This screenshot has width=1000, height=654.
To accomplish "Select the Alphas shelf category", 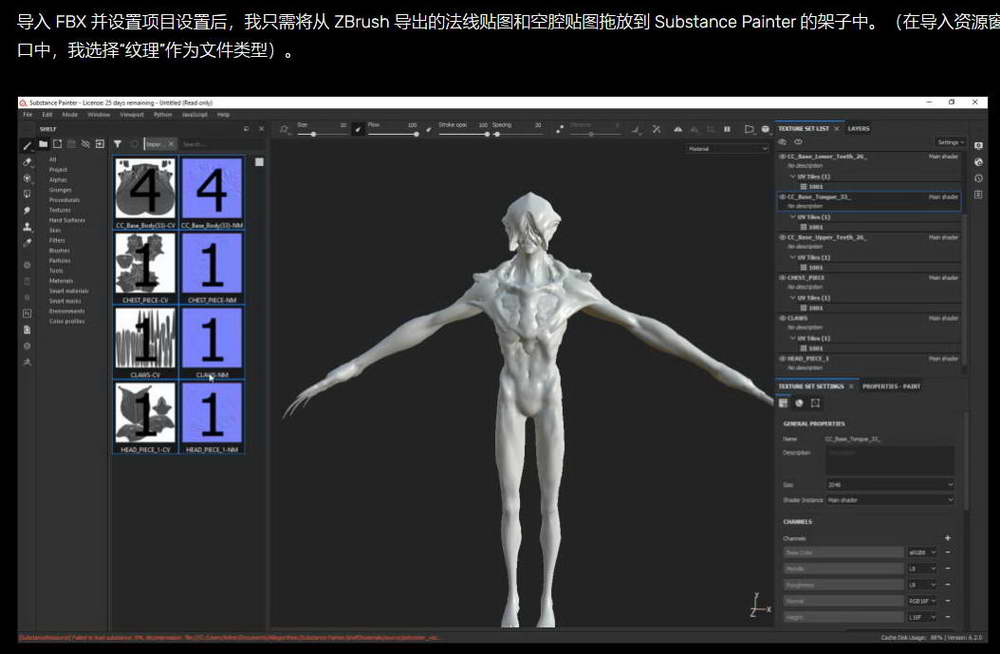I will click(x=58, y=180).
